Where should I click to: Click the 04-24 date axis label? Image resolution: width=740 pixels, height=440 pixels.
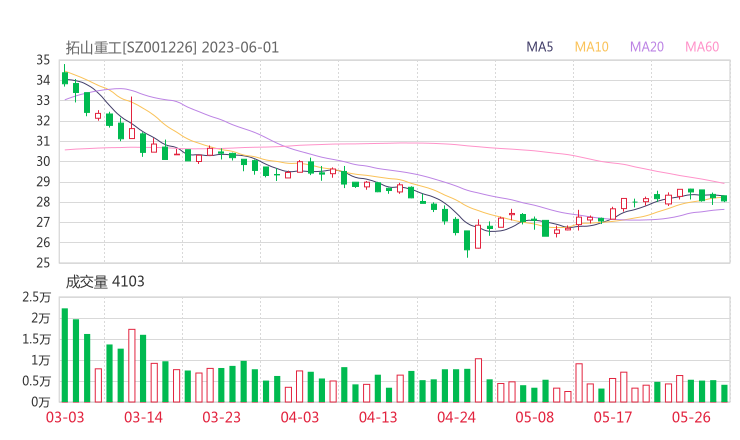(456, 417)
